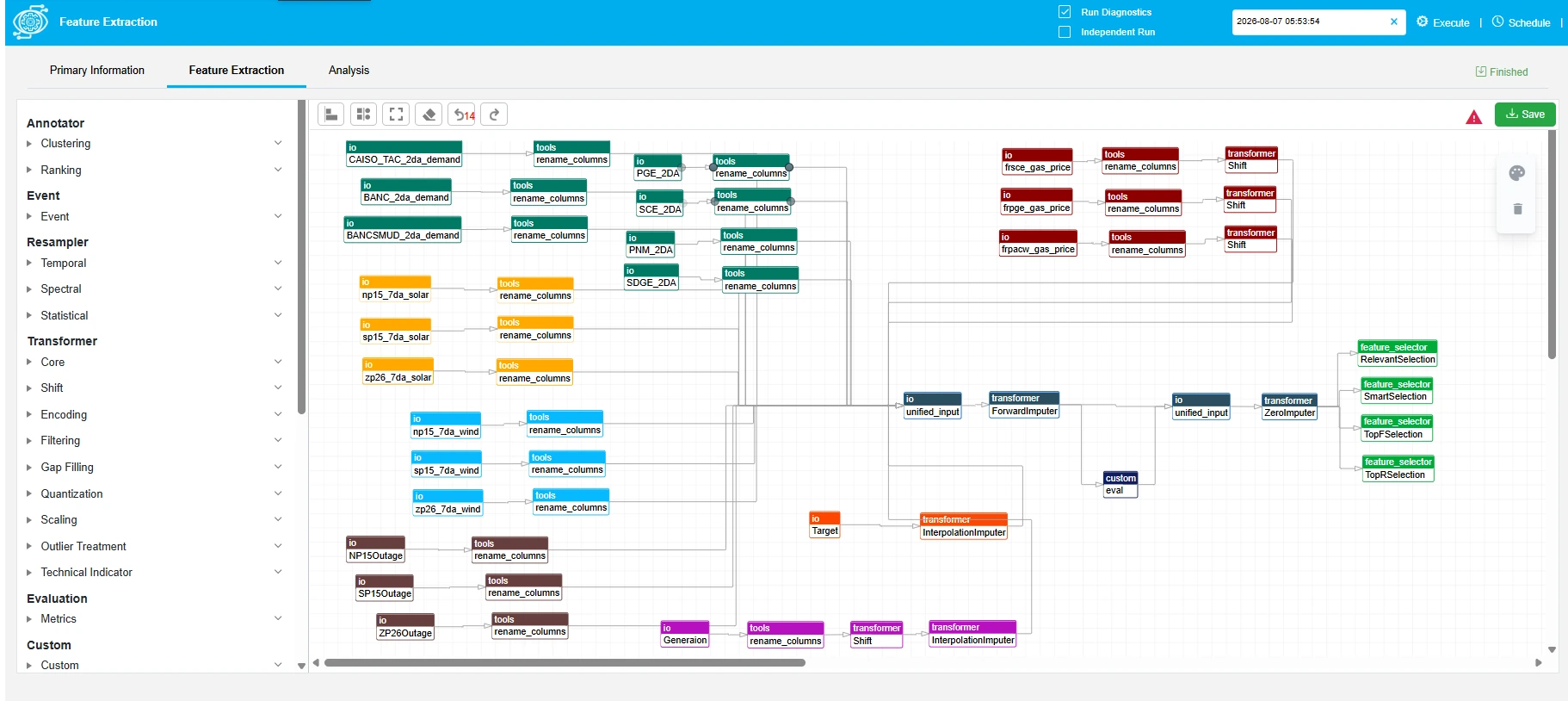Screen dimensions: 1568x701
Task: Select the Generaion io node
Action: click(685, 634)
